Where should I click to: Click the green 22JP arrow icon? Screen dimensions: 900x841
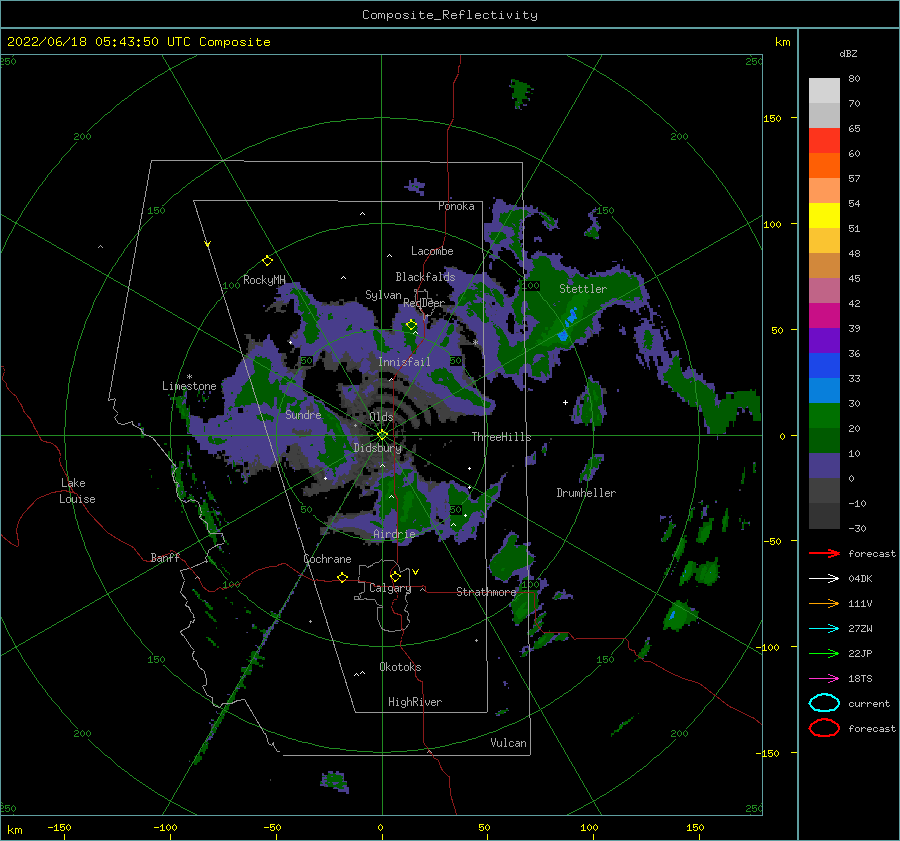coord(824,653)
